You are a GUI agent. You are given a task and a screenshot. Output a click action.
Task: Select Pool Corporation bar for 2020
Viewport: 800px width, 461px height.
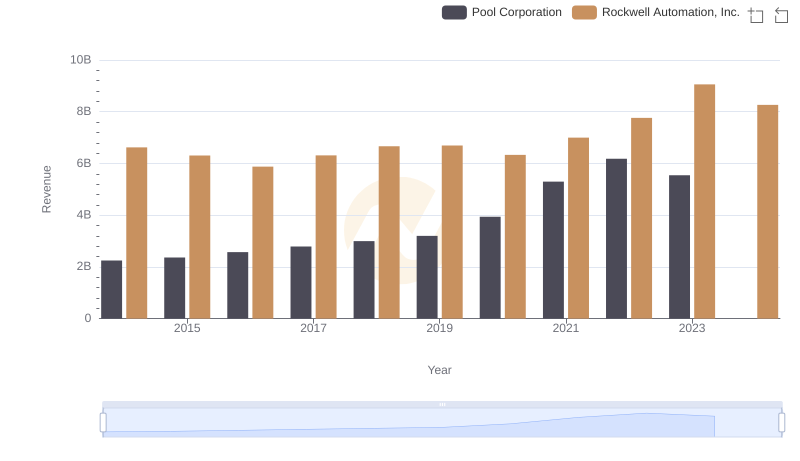click(490, 268)
